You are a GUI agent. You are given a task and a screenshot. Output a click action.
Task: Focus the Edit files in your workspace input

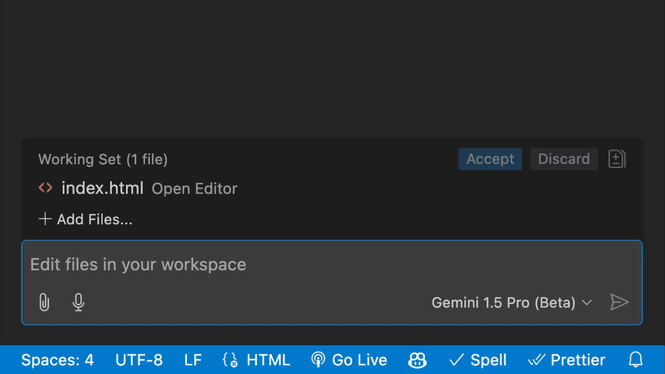332,265
